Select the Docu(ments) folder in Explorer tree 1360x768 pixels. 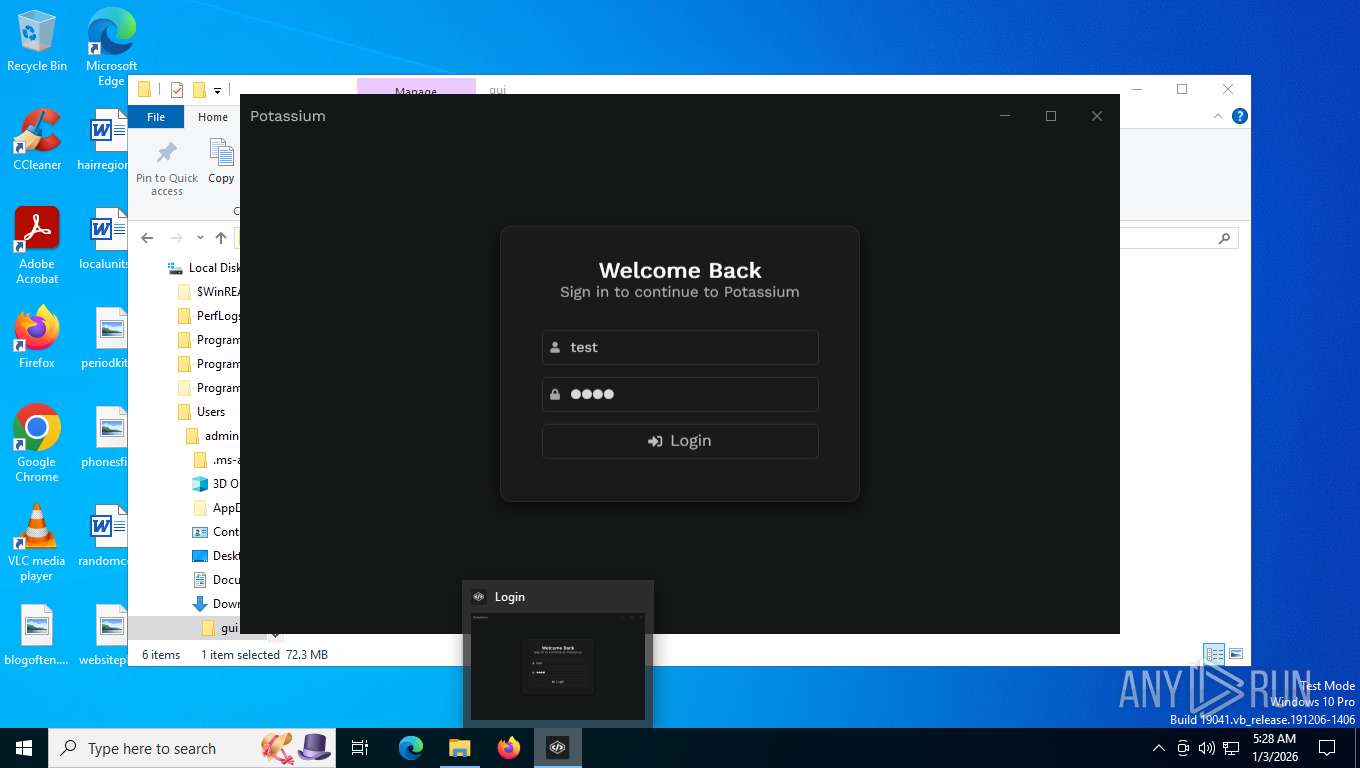216,580
